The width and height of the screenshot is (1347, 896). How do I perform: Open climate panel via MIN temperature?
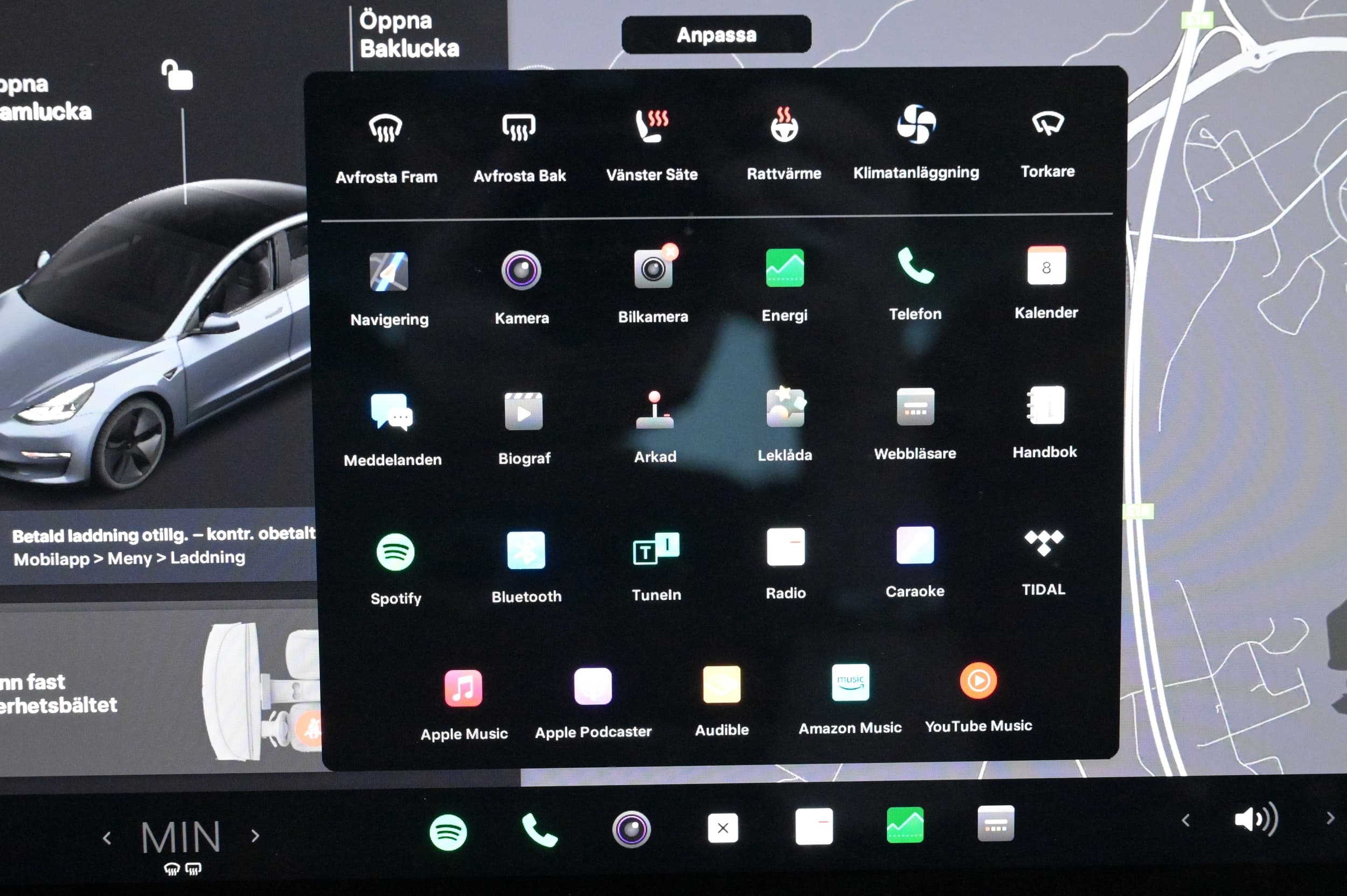pyautogui.click(x=180, y=838)
